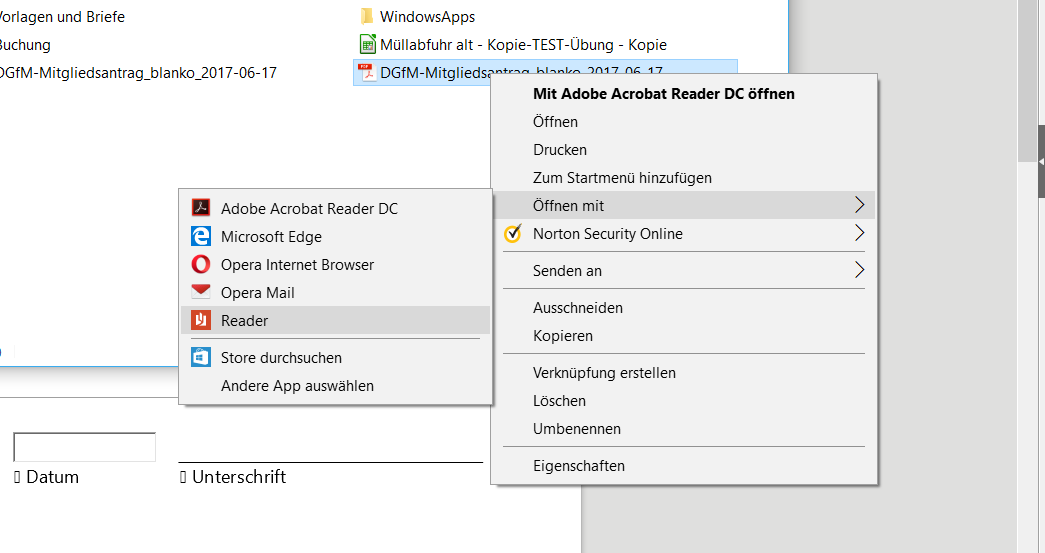Expand the Senden an arrow
The image size is (1045, 553).
[x=859, y=270]
